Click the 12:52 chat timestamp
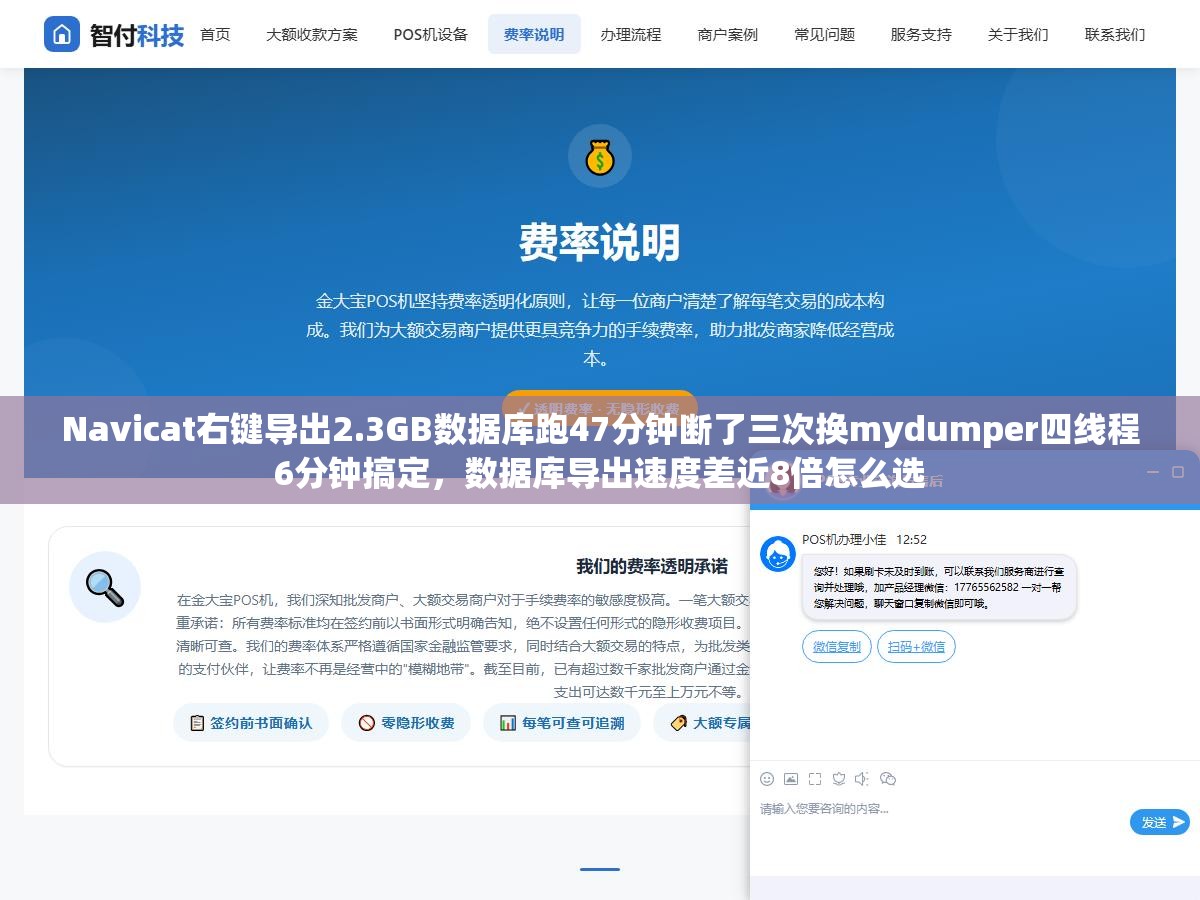The image size is (1200, 900). (x=911, y=539)
